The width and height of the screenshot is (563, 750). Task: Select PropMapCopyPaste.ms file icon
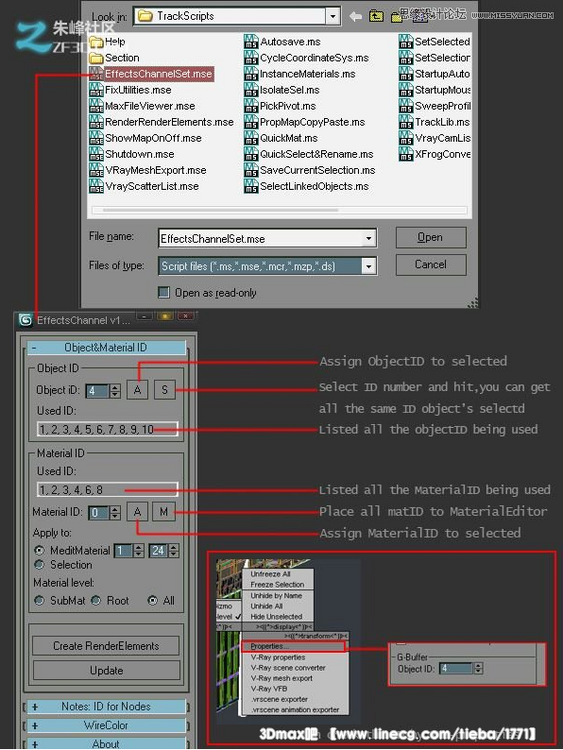pos(251,122)
